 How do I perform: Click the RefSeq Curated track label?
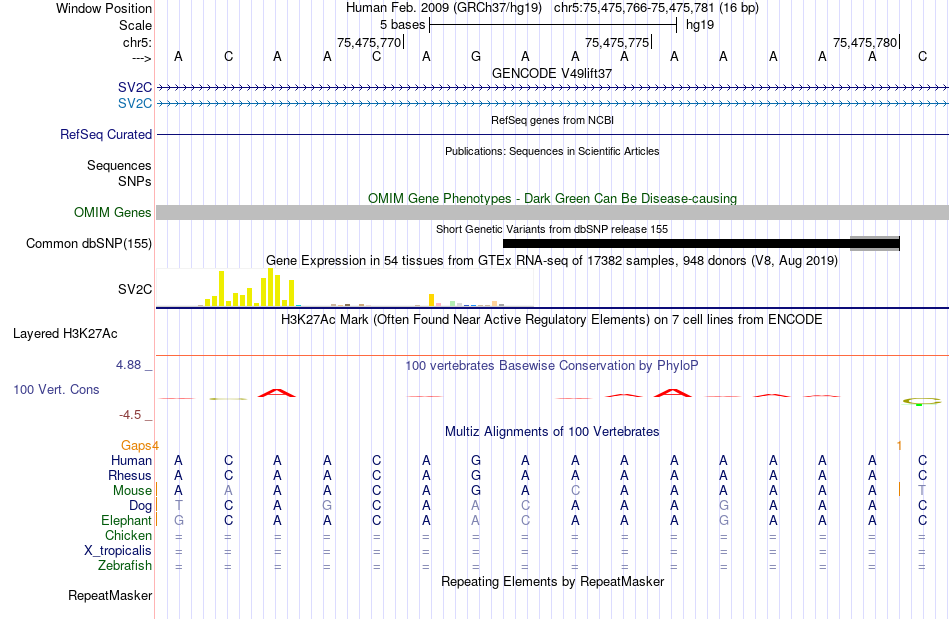point(106,134)
